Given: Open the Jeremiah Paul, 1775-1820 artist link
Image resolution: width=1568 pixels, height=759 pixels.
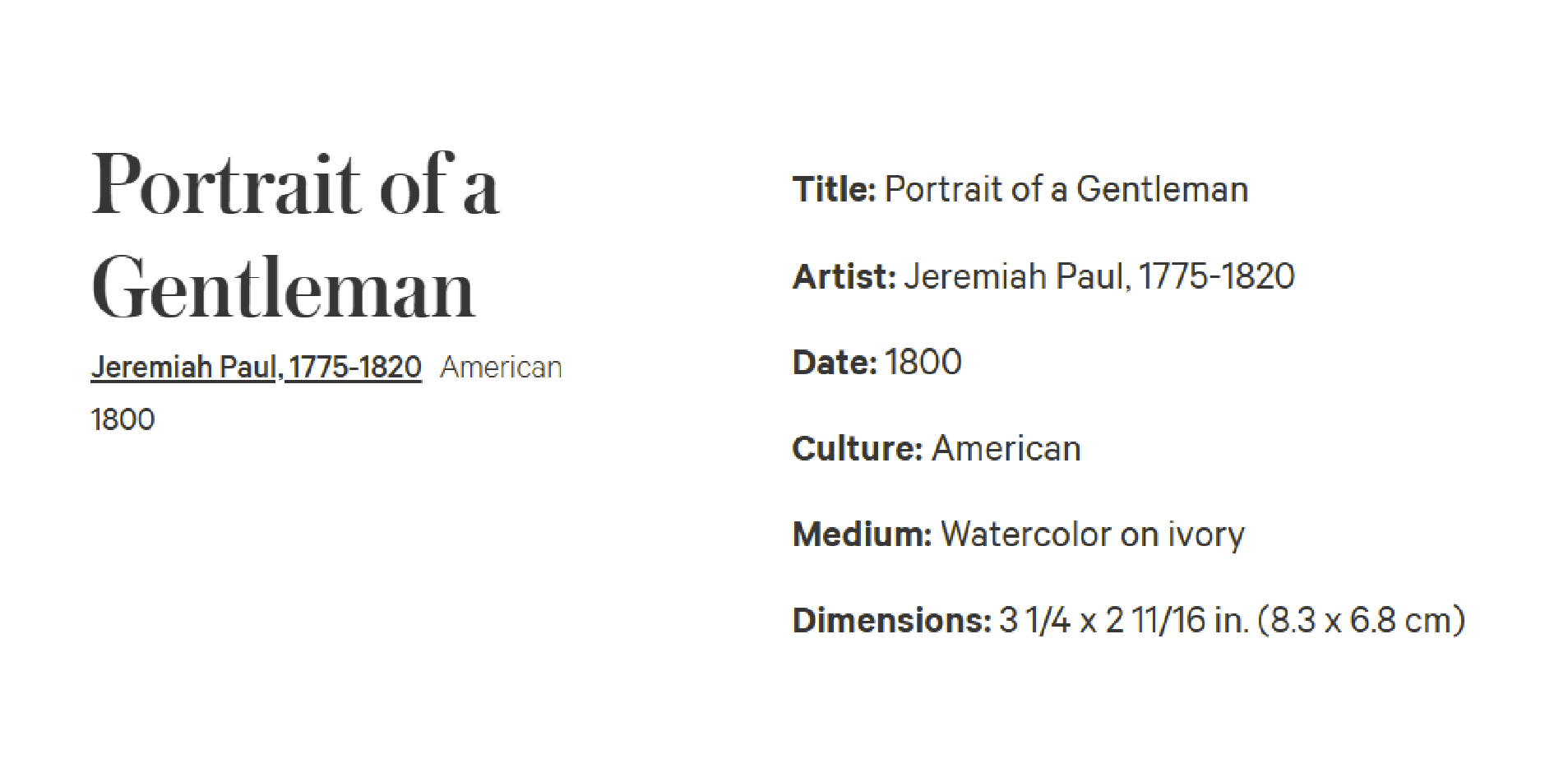Looking at the screenshot, I should click(256, 367).
